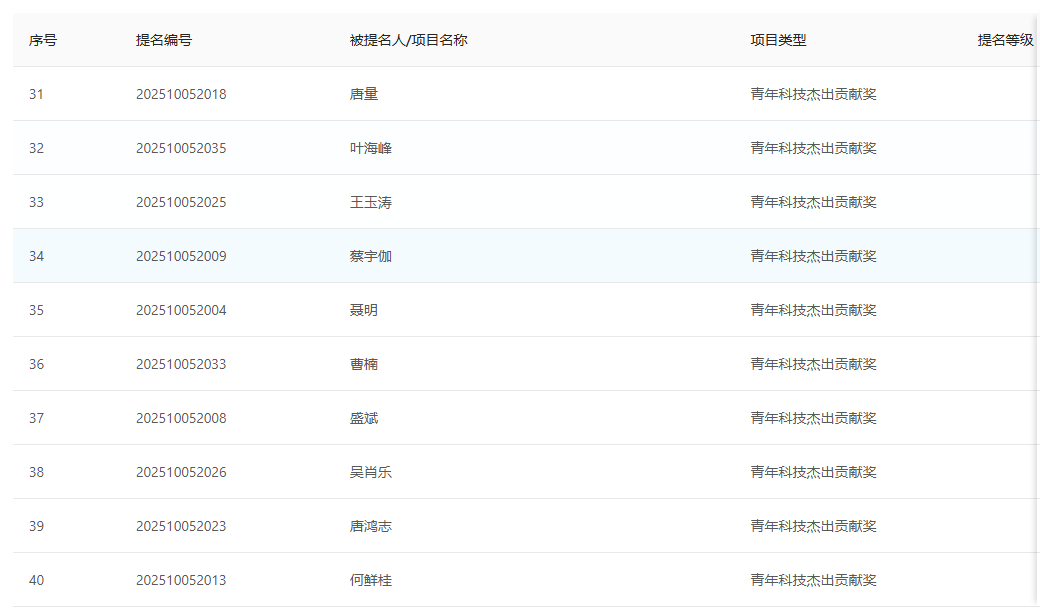Select the highlighted nominee 蔡宇伽

(x=371, y=256)
